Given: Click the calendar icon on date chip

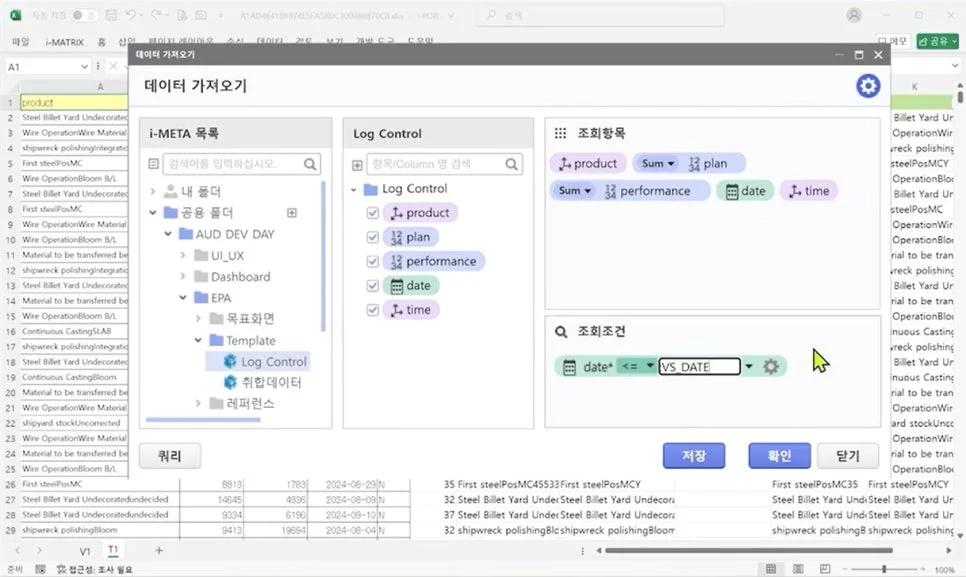Looking at the screenshot, I should pos(732,191).
